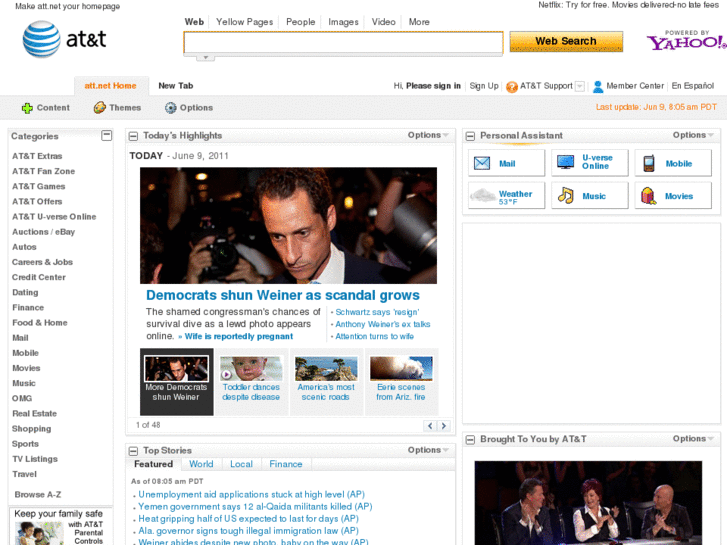727x545 pixels.
Task: Collapse the Top Stories panel
Action: tap(134, 451)
